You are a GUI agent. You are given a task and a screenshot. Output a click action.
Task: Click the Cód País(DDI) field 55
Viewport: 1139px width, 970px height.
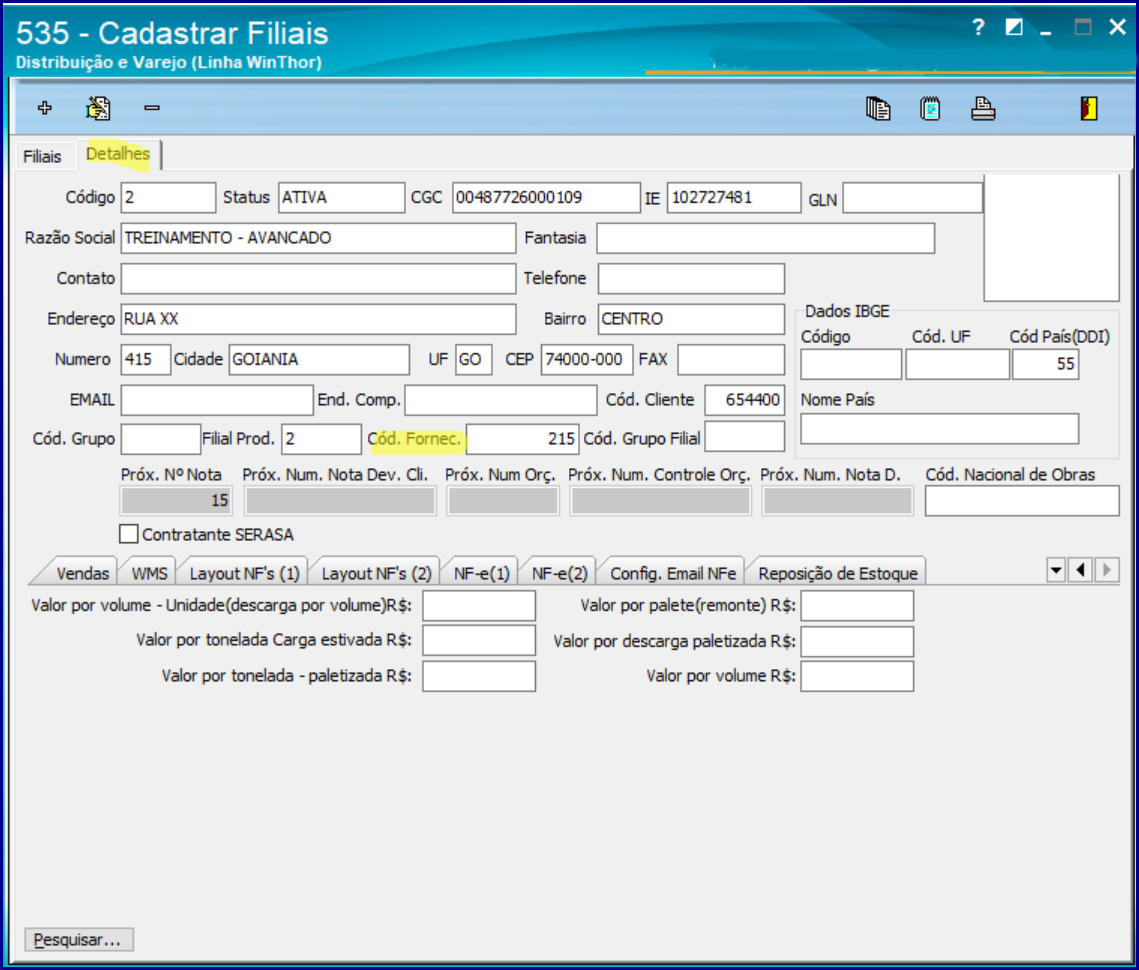1045,364
